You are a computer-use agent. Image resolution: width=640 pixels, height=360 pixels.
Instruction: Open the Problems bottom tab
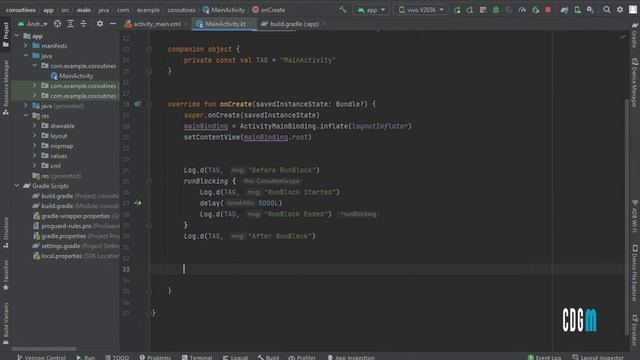click(155, 357)
